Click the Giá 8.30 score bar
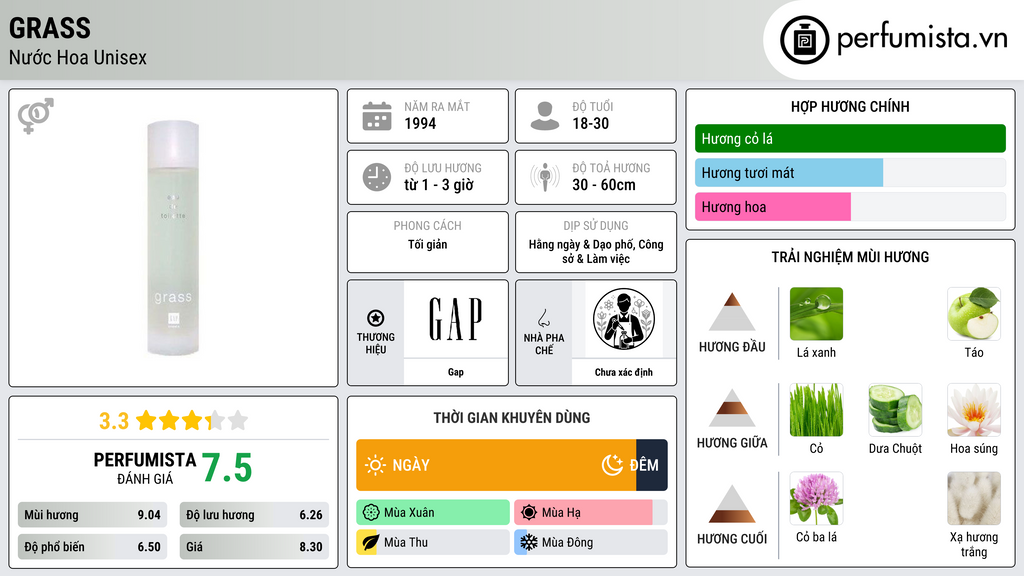The height and width of the screenshot is (576, 1024). pos(254,547)
